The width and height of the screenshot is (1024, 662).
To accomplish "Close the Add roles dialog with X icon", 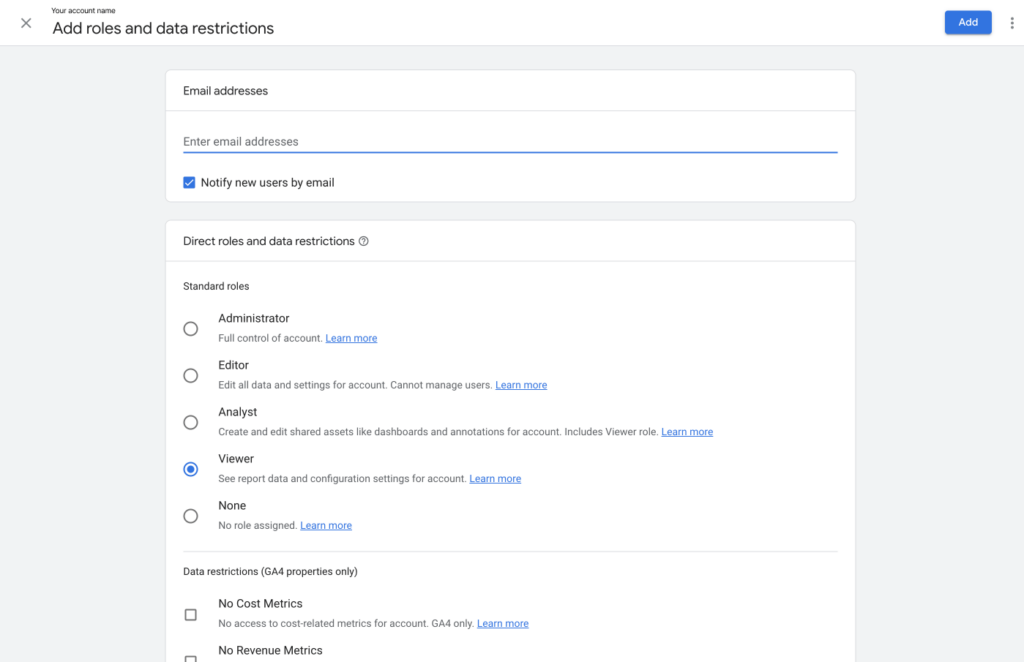I will (x=26, y=23).
